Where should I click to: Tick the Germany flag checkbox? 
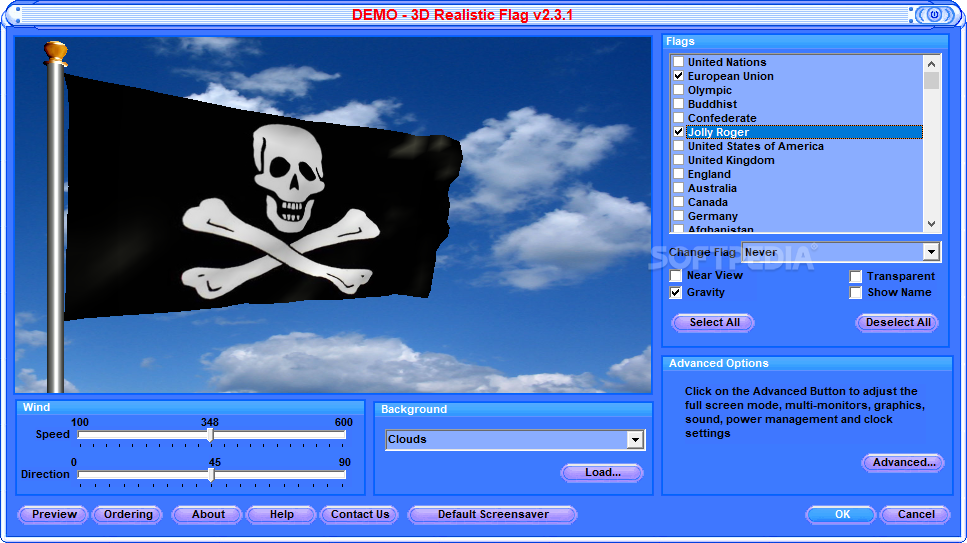[678, 216]
